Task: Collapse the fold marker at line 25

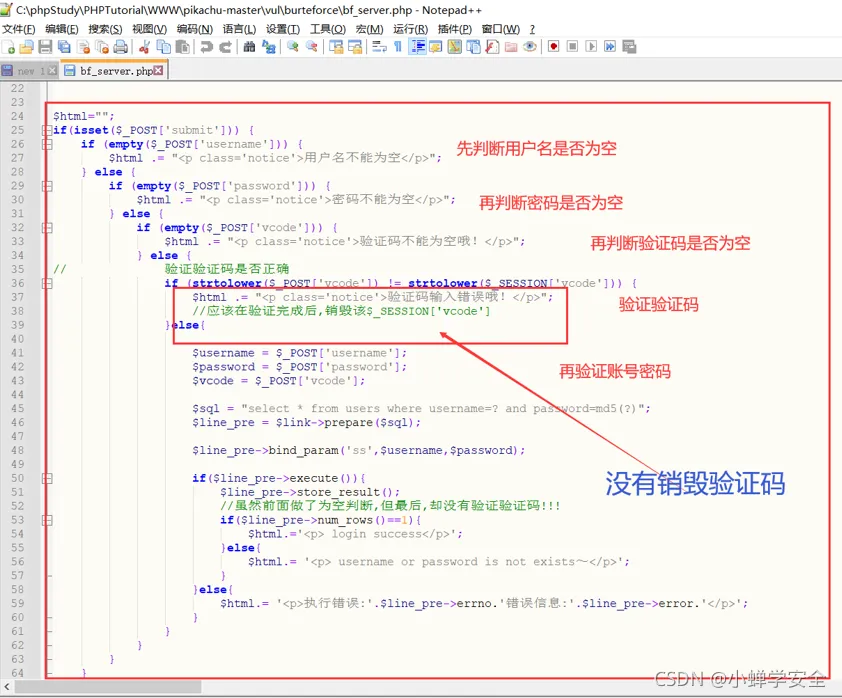Action: coord(47,130)
